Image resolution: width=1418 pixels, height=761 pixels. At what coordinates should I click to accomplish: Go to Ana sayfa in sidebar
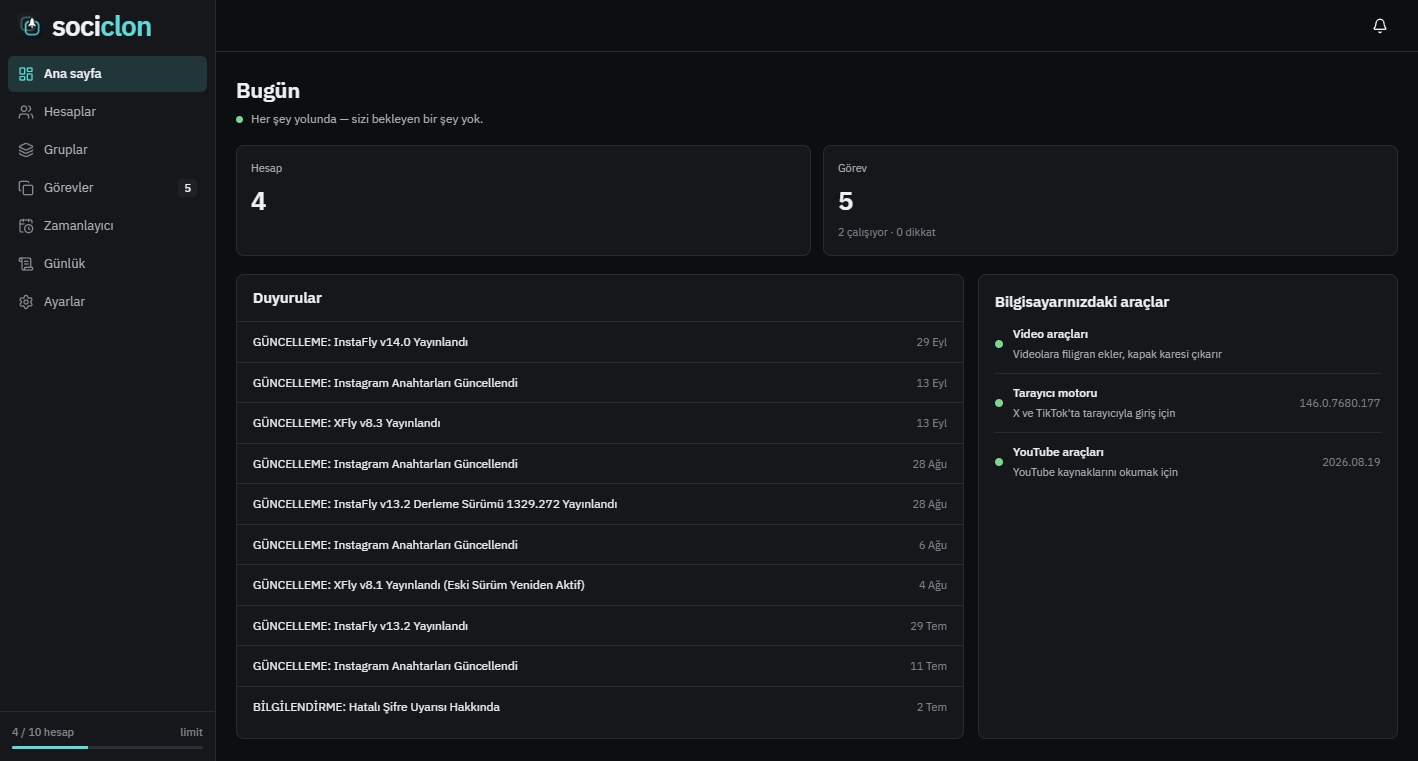click(x=107, y=74)
